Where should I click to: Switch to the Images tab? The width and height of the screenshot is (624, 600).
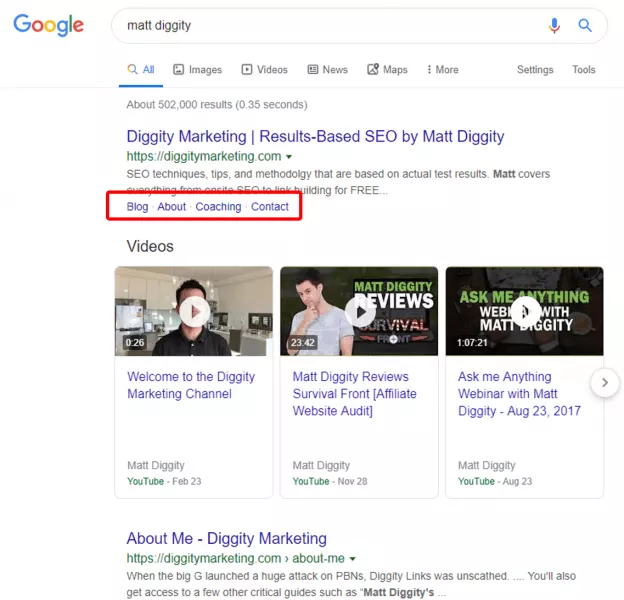click(198, 70)
